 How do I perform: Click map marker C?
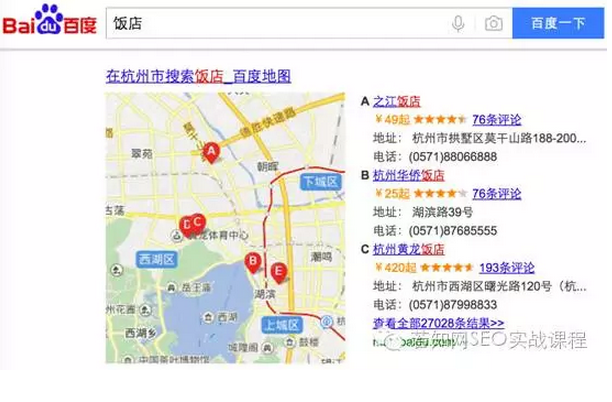tap(198, 223)
